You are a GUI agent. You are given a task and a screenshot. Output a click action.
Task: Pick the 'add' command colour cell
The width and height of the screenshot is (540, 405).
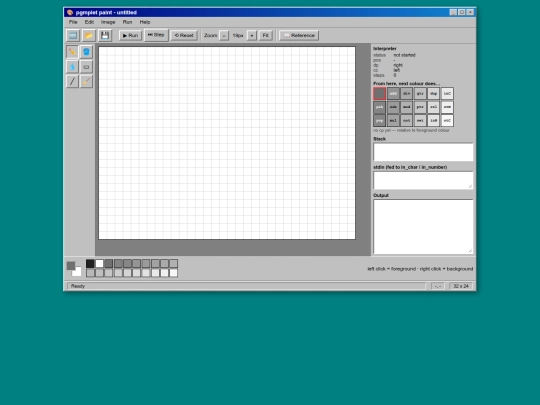coord(393,94)
